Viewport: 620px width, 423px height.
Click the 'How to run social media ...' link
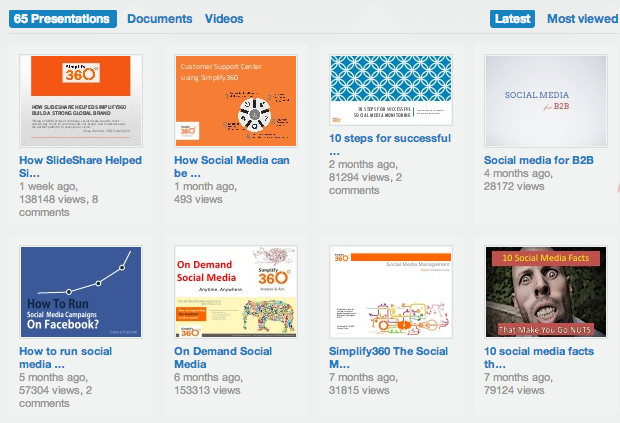coord(66,357)
